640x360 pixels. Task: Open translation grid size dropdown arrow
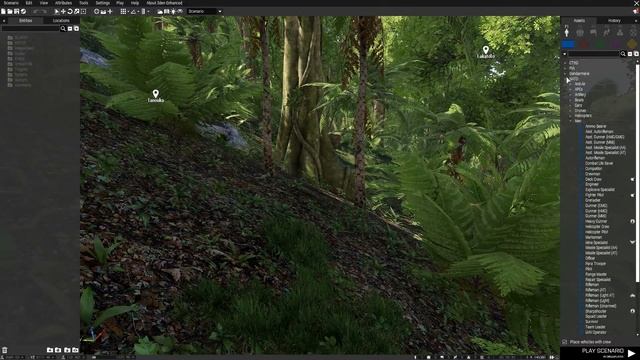pyautogui.click(x=128, y=12)
